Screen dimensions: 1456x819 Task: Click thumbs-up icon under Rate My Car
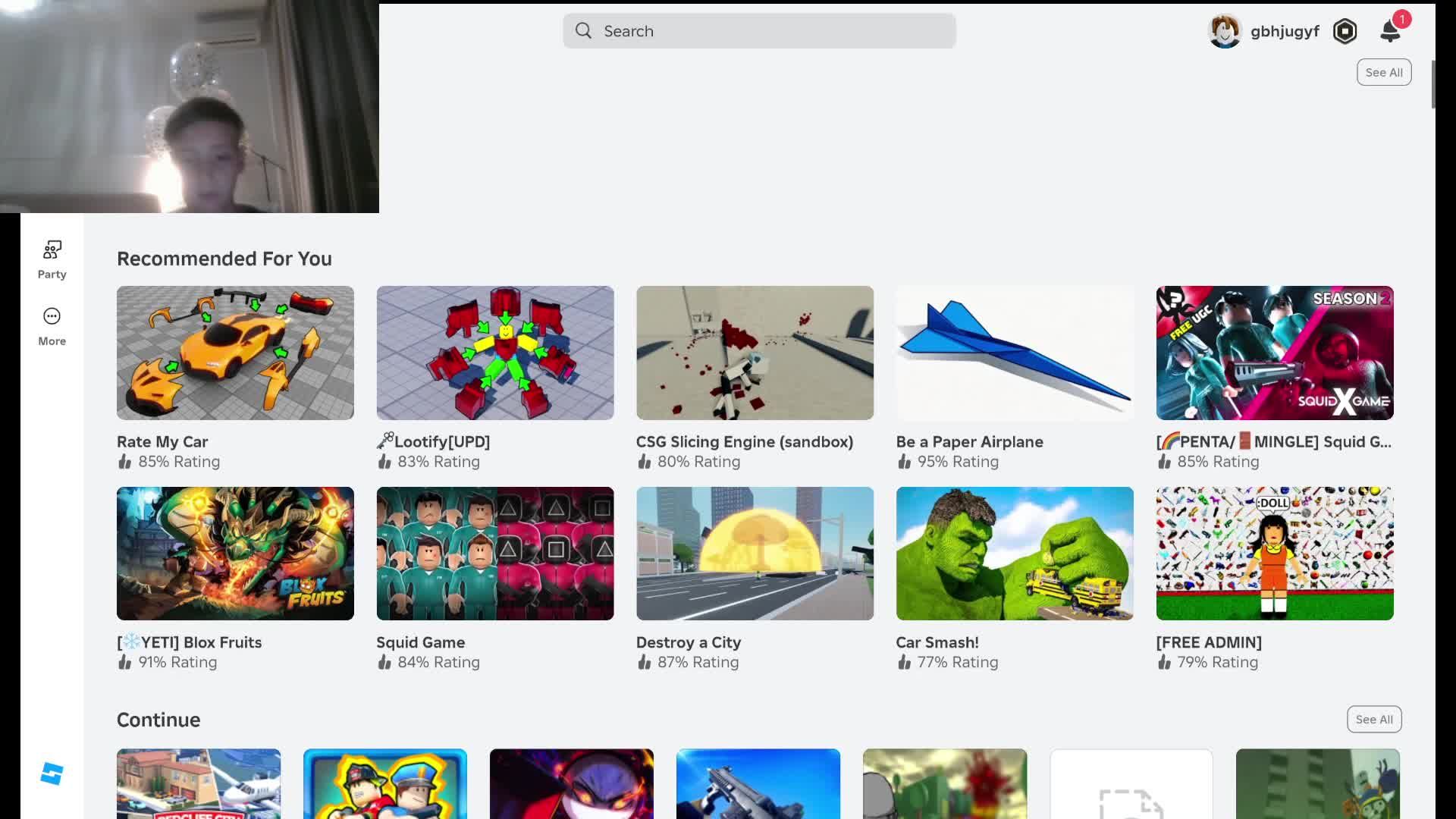(125, 462)
